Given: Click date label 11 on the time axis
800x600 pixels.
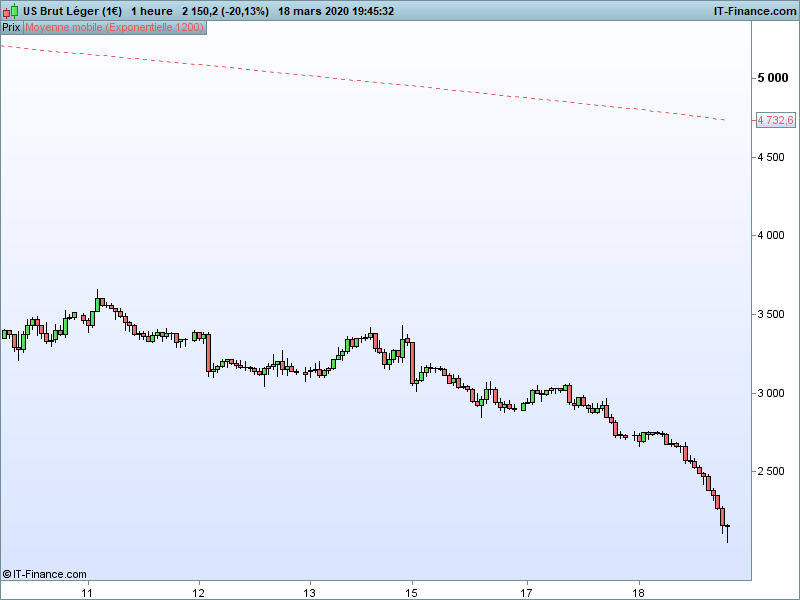Looking at the screenshot, I should click(x=87, y=592).
